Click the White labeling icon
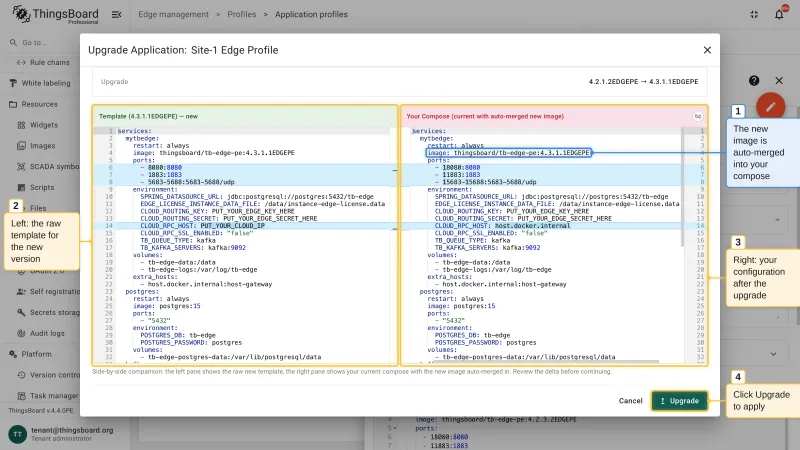This screenshot has height=450, width=800. (13, 83)
